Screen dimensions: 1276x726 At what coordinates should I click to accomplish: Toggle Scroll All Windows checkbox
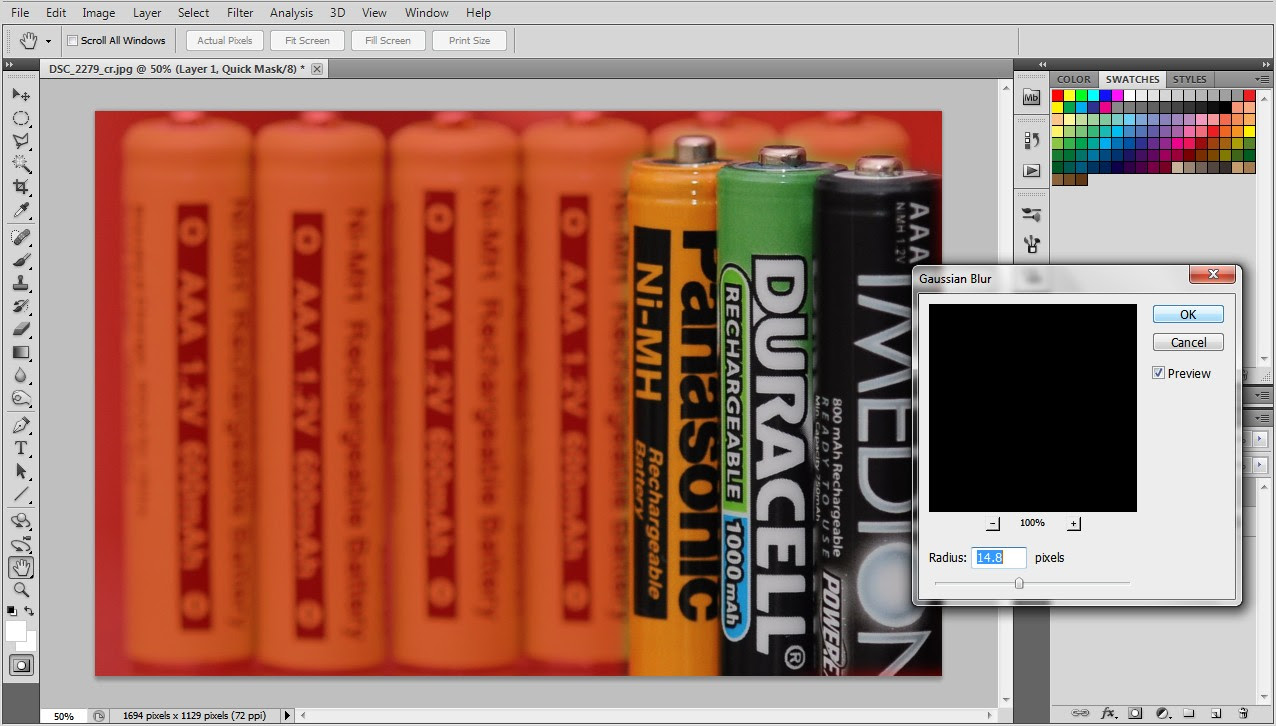tap(72, 41)
